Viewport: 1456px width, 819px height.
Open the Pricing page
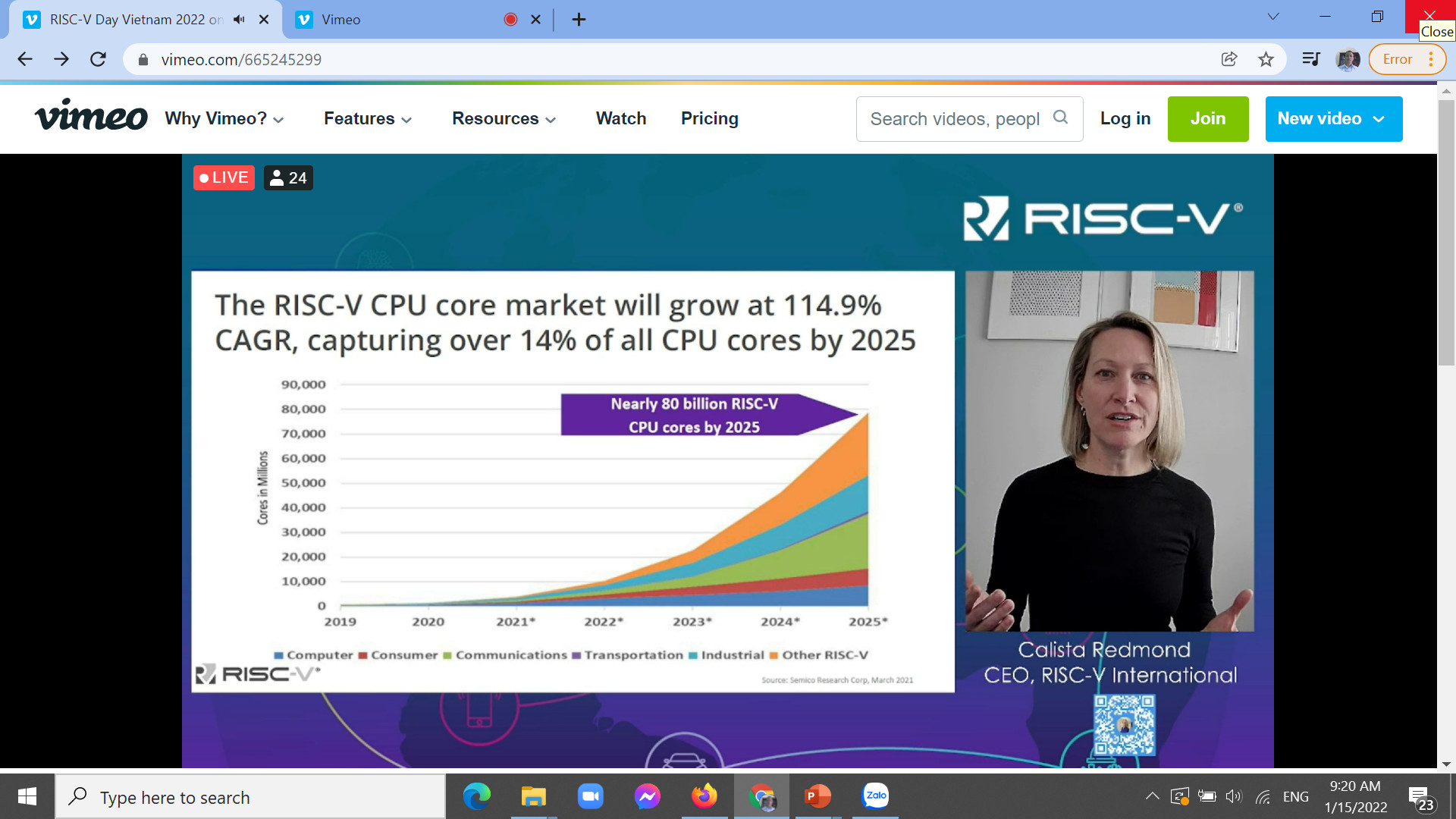click(x=710, y=119)
